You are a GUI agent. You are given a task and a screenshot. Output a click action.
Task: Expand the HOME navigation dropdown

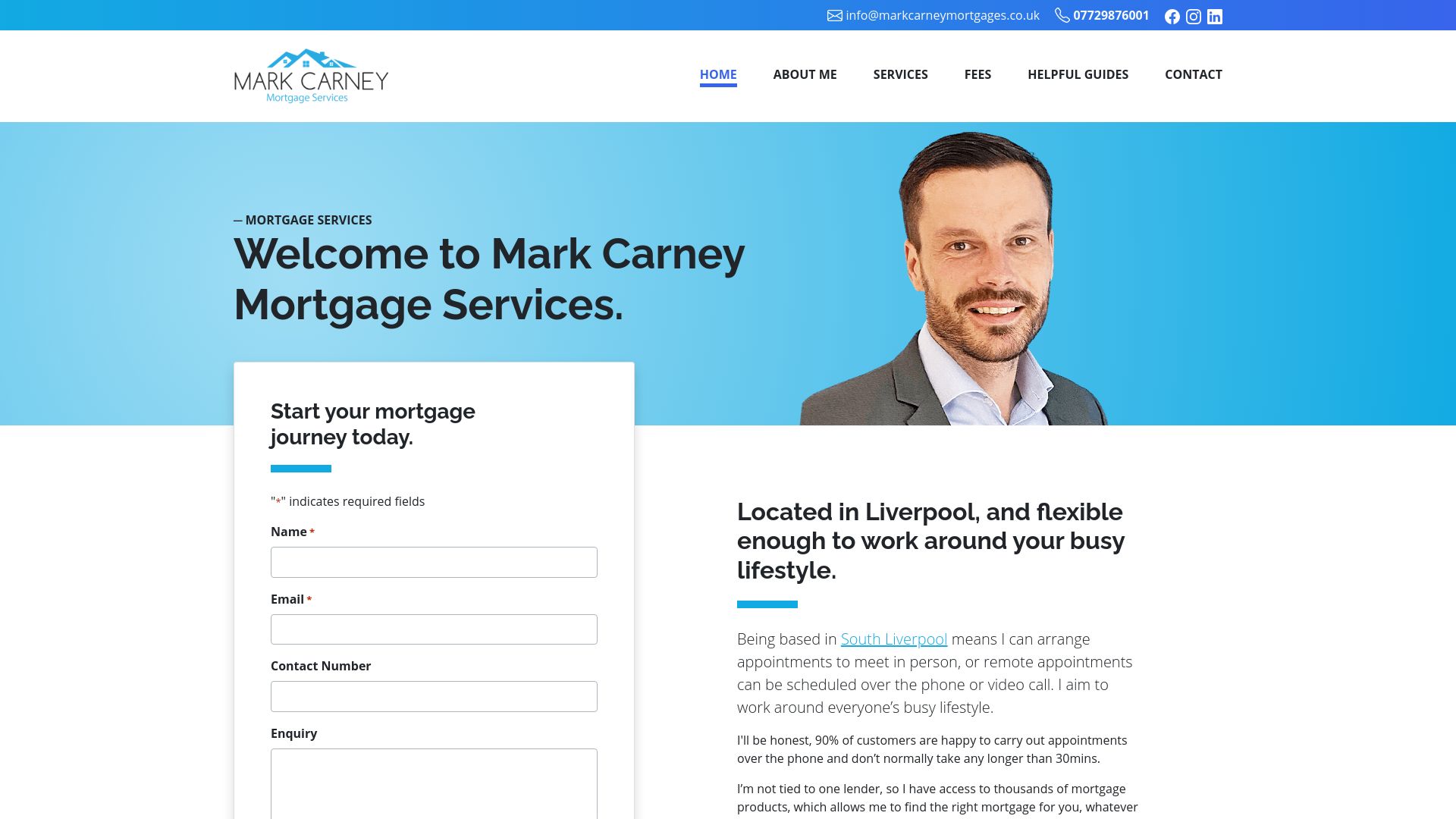[x=718, y=74]
